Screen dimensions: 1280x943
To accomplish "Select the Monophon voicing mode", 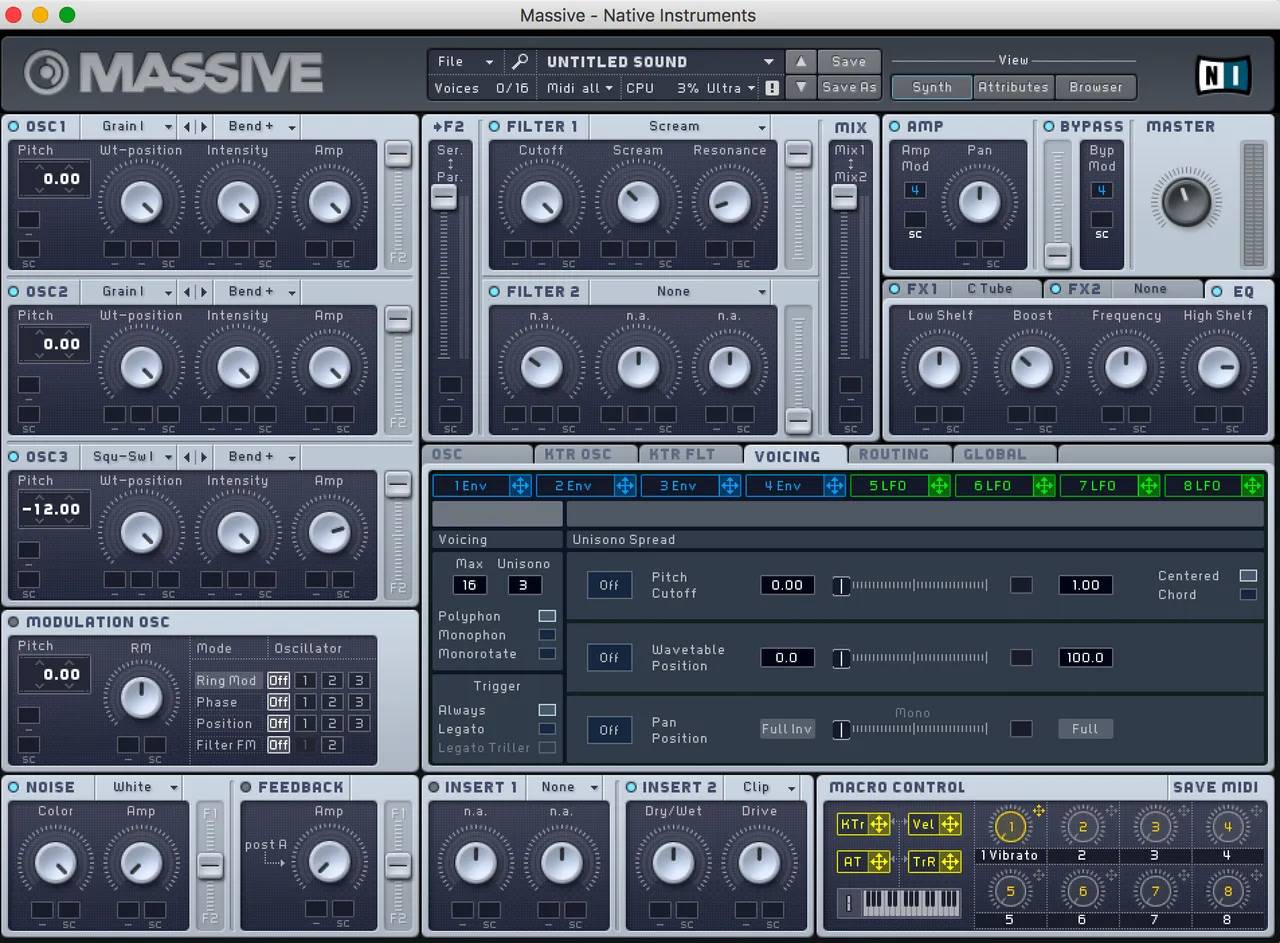I will (547, 635).
